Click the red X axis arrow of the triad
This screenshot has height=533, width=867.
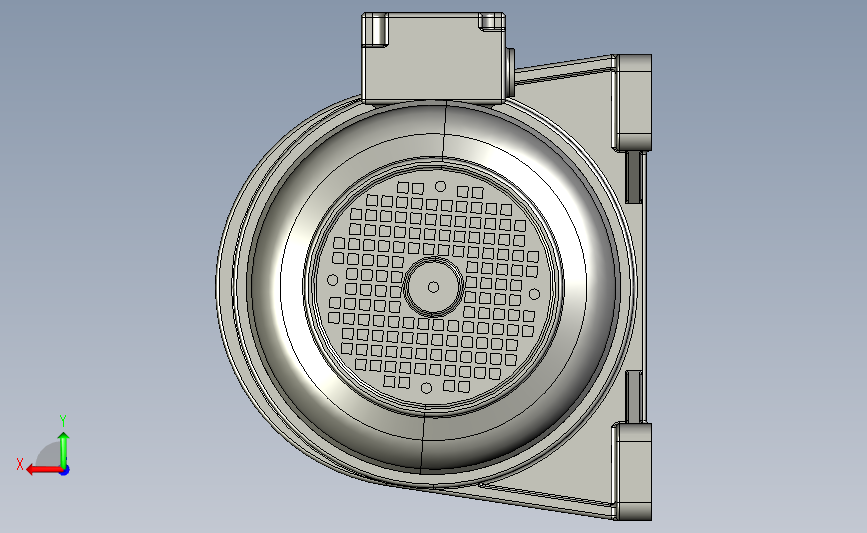point(43,470)
